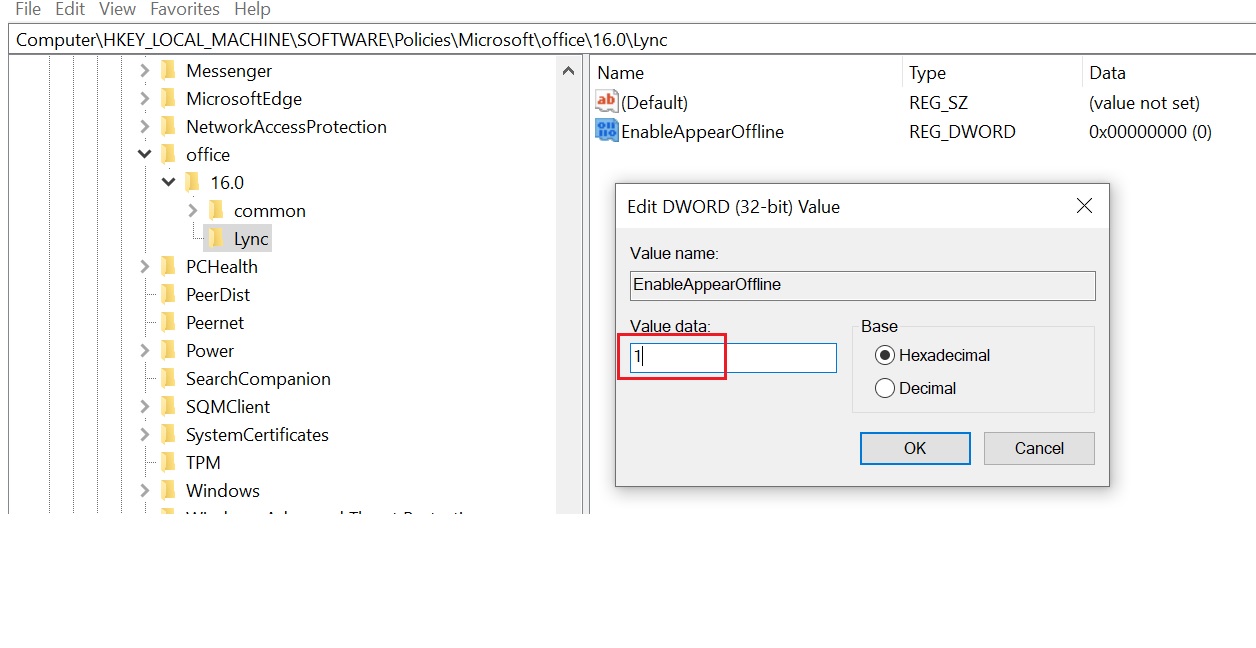Click the common folder icon
1256x648 pixels.
[216, 210]
